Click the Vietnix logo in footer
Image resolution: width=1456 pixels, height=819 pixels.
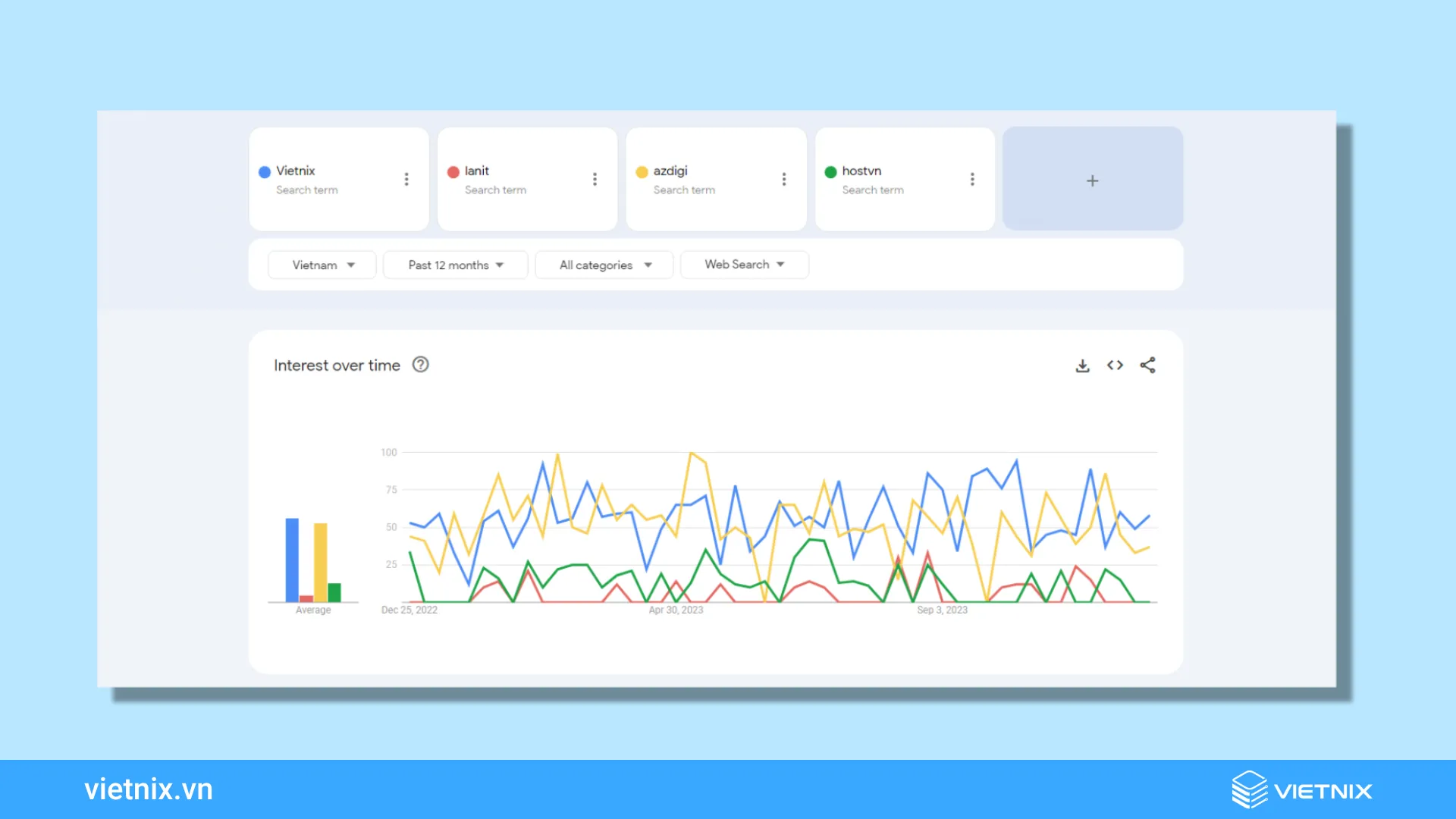[1301, 790]
